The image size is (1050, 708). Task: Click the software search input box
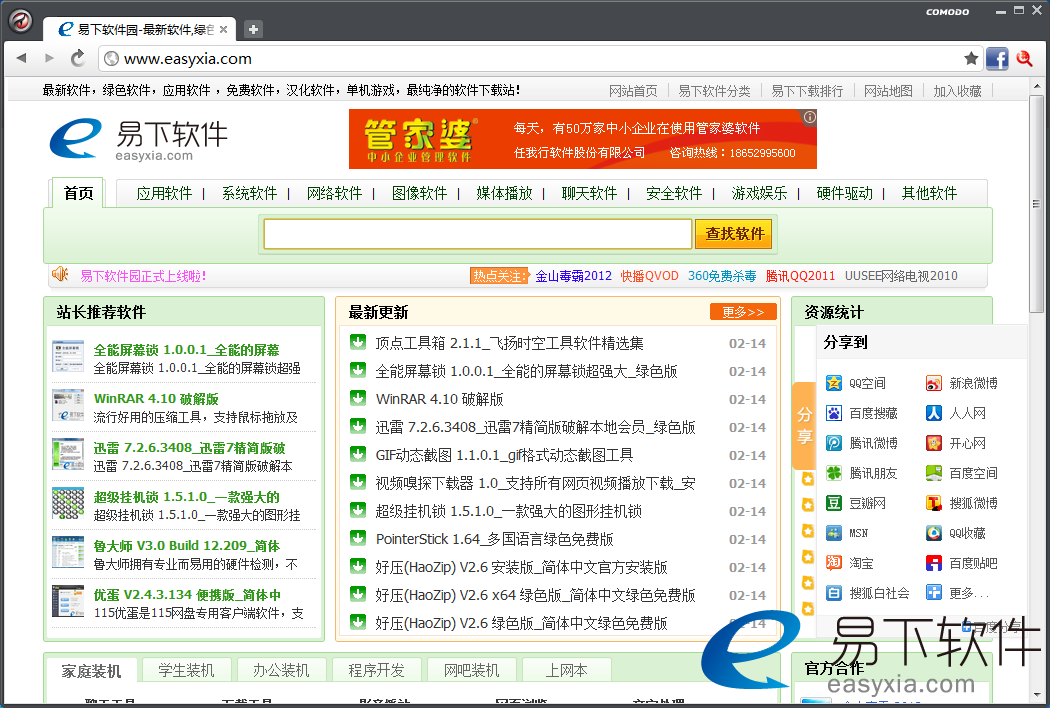477,234
